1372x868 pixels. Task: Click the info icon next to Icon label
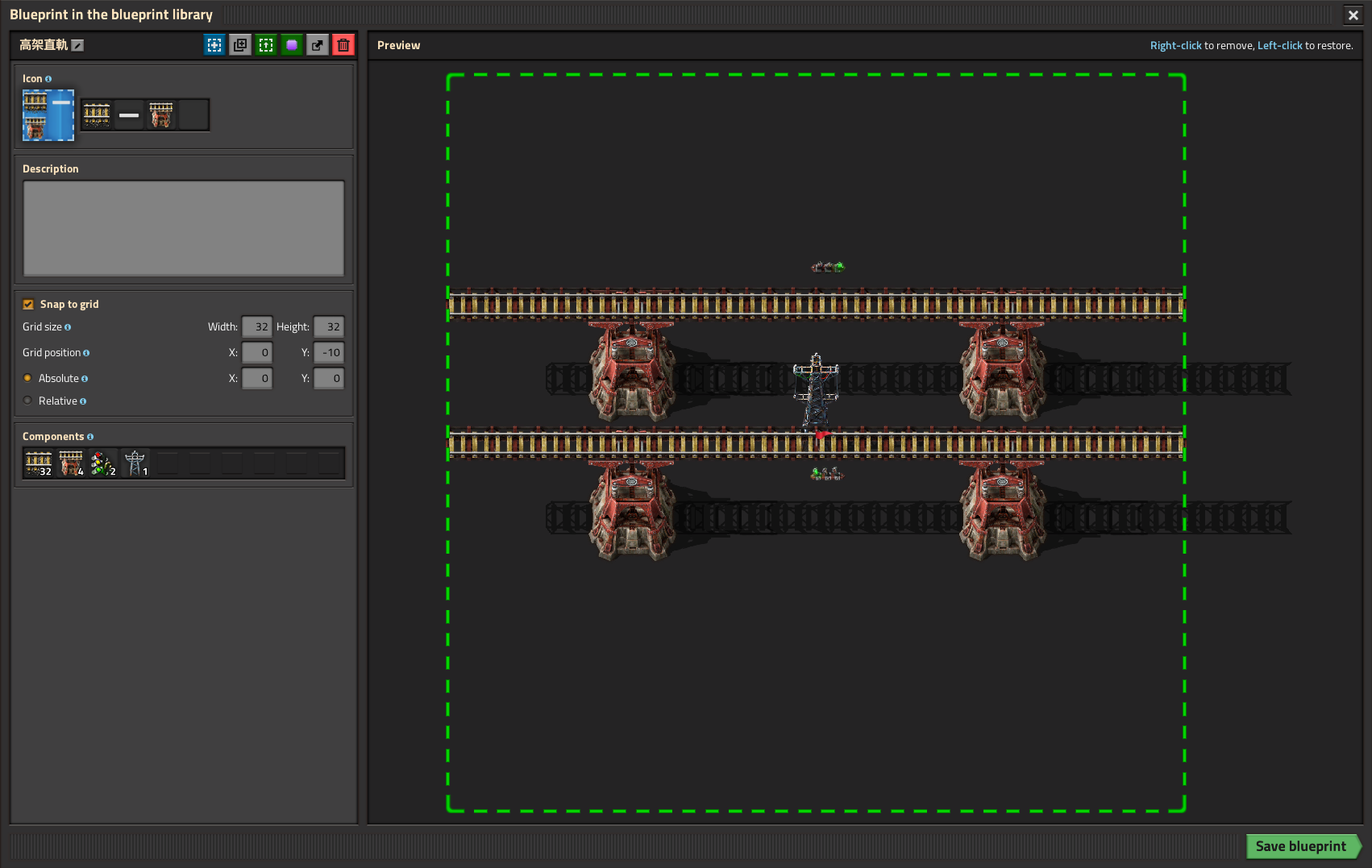coord(48,79)
